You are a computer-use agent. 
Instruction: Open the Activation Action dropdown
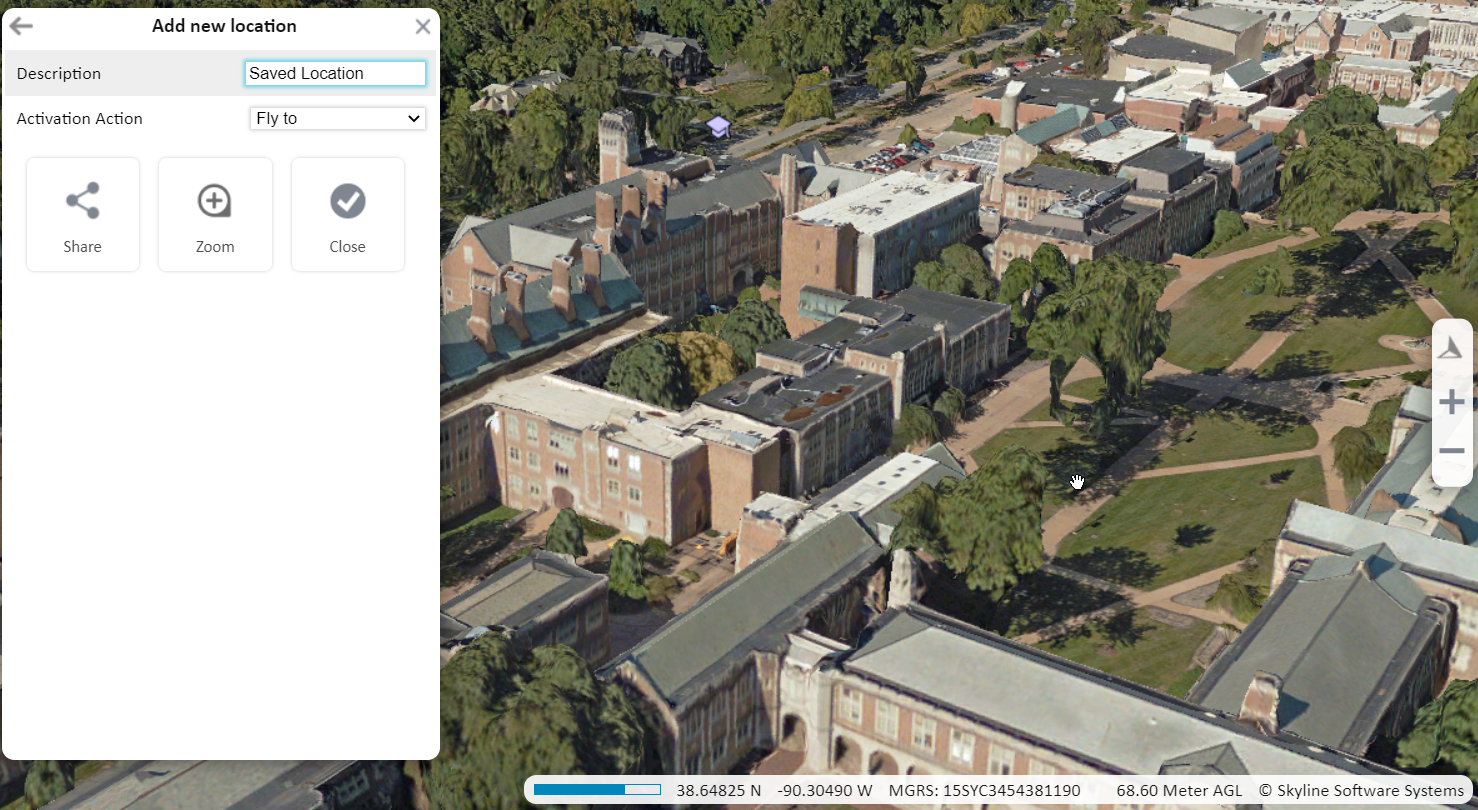pos(338,118)
